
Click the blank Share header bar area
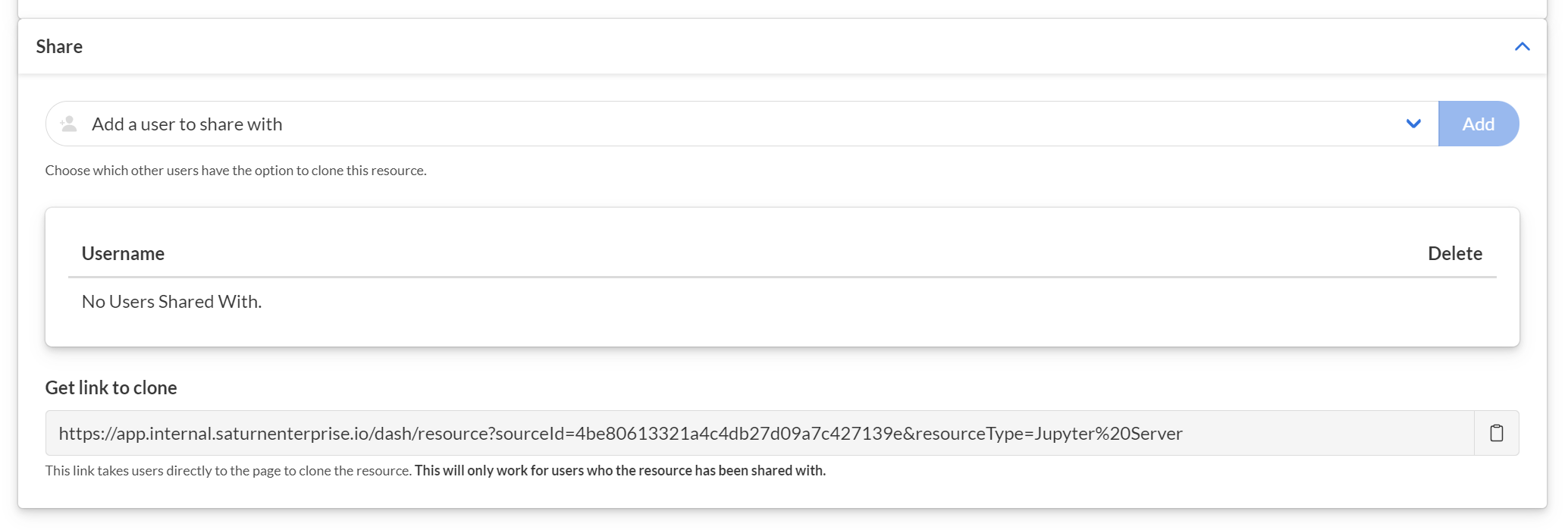(x=758, y=46)
